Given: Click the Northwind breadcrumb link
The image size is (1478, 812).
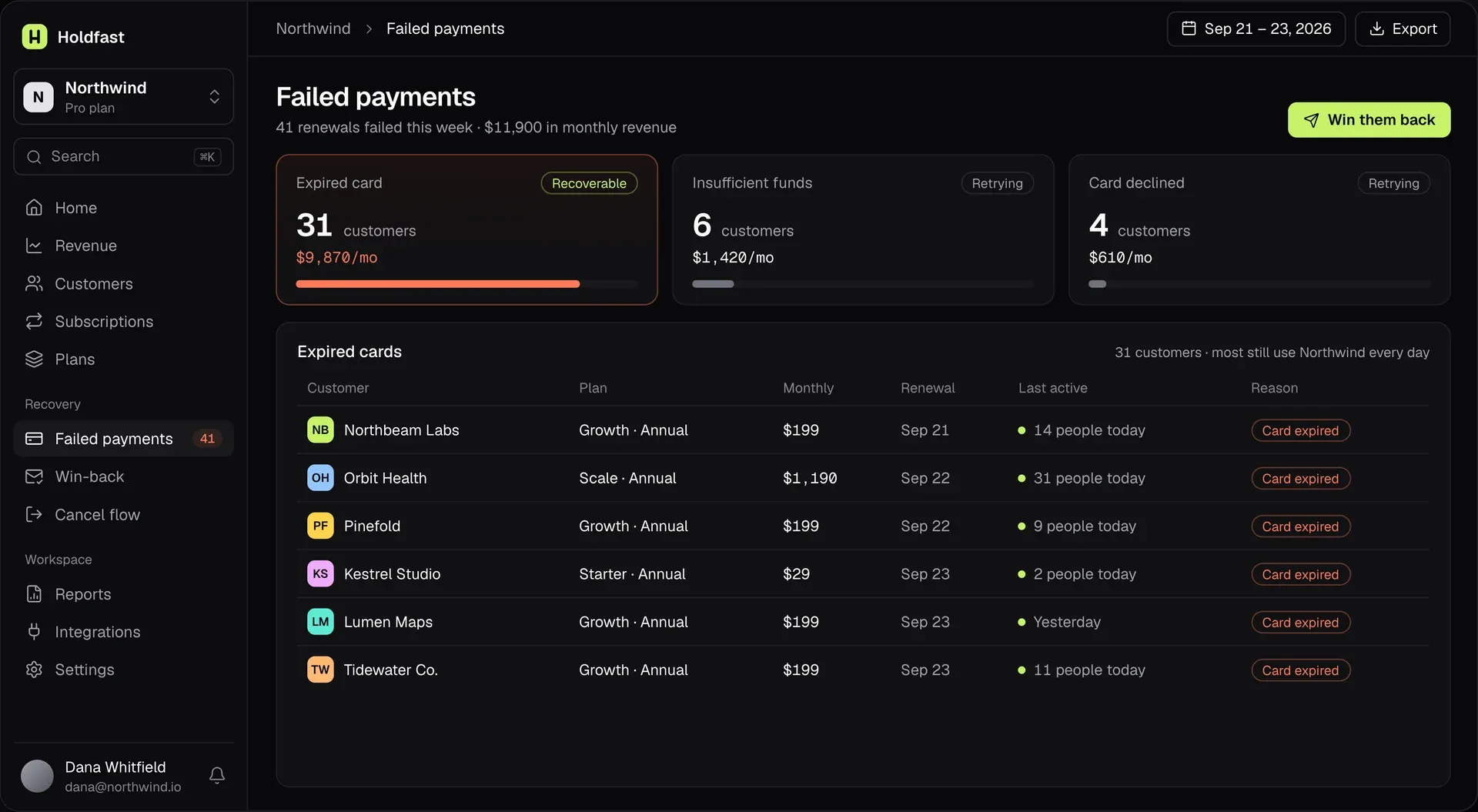Looking at the screenshot, I should click(x=313, y=28).
